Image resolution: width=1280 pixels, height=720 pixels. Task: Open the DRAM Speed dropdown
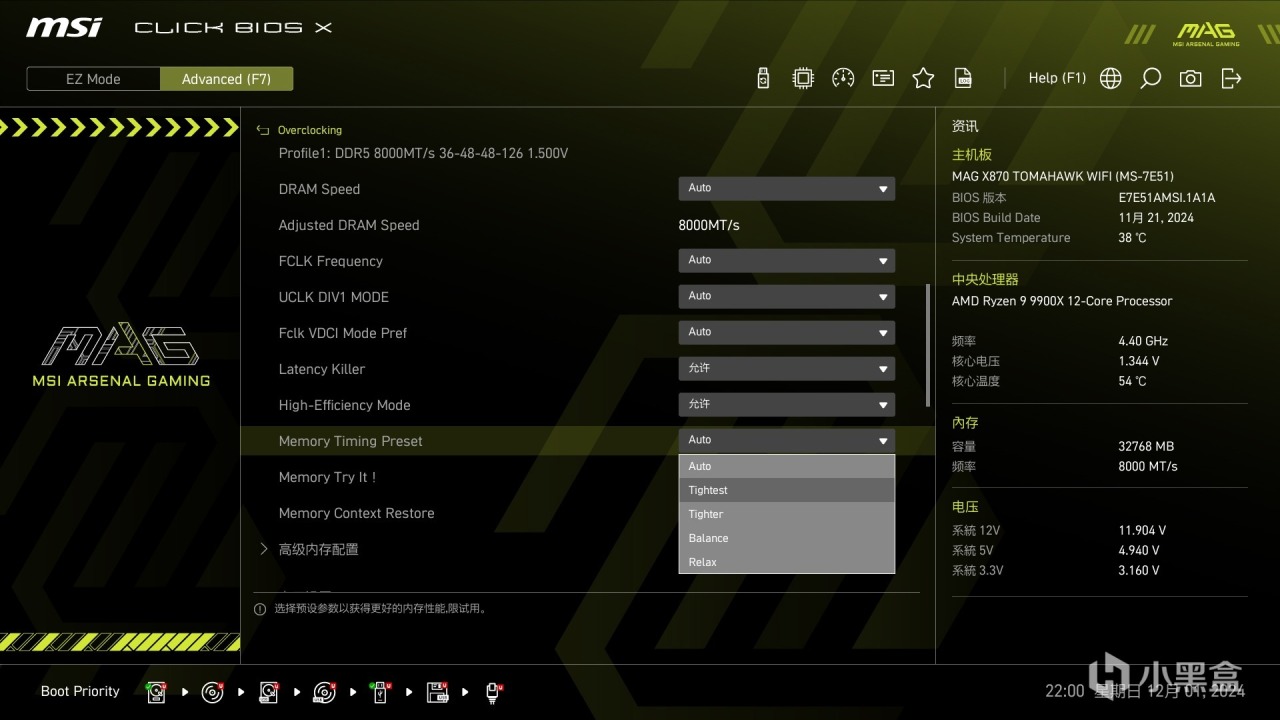click(x=787, y=188)
